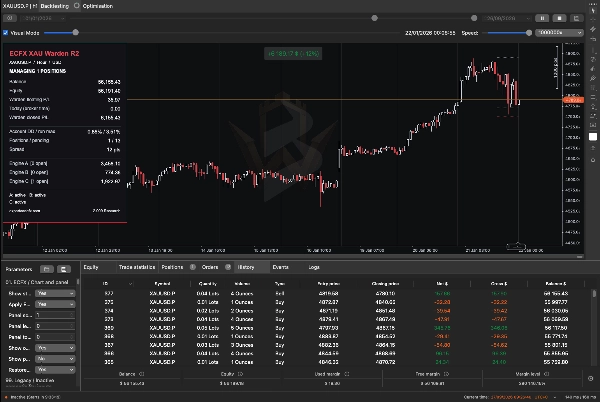Select the equidistant channel drawing tool
The width and height of the screenshot is (600, 402).
(593, 29)
